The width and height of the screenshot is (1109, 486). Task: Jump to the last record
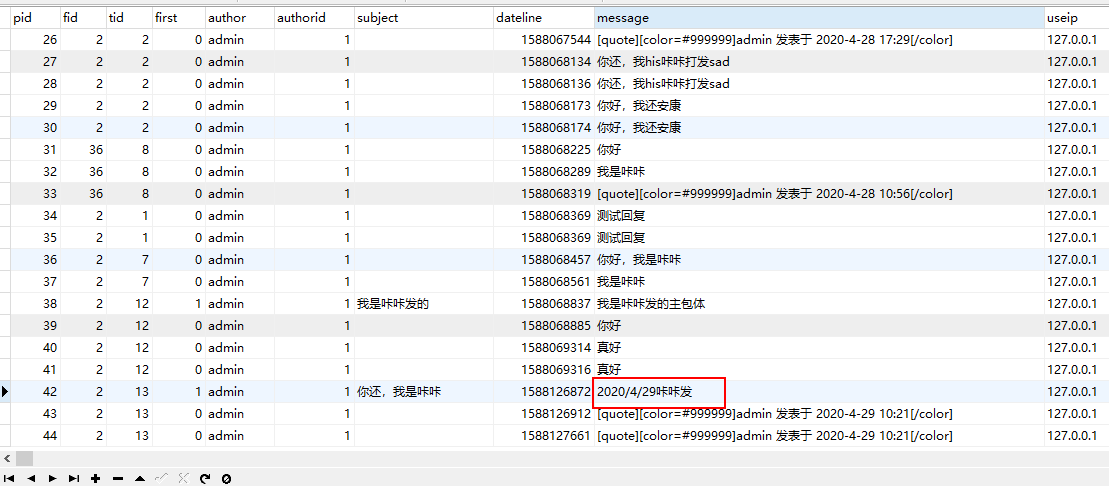pos(74,478)
